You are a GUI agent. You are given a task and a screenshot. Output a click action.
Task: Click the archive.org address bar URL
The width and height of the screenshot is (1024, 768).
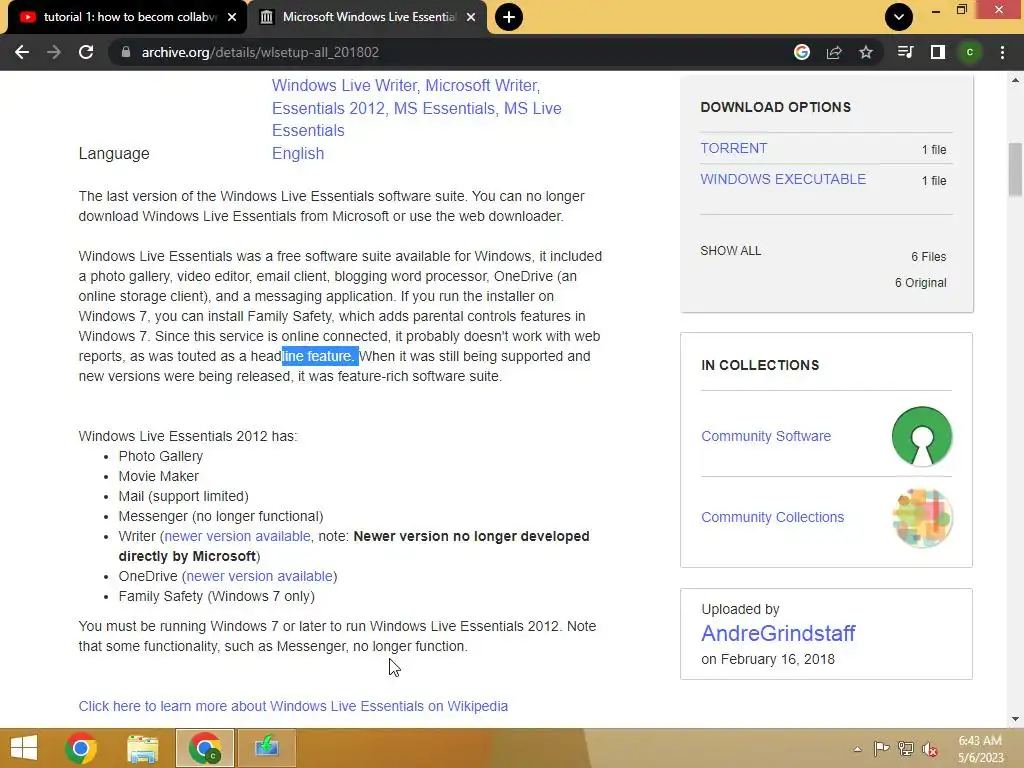[x=260, y=52]
